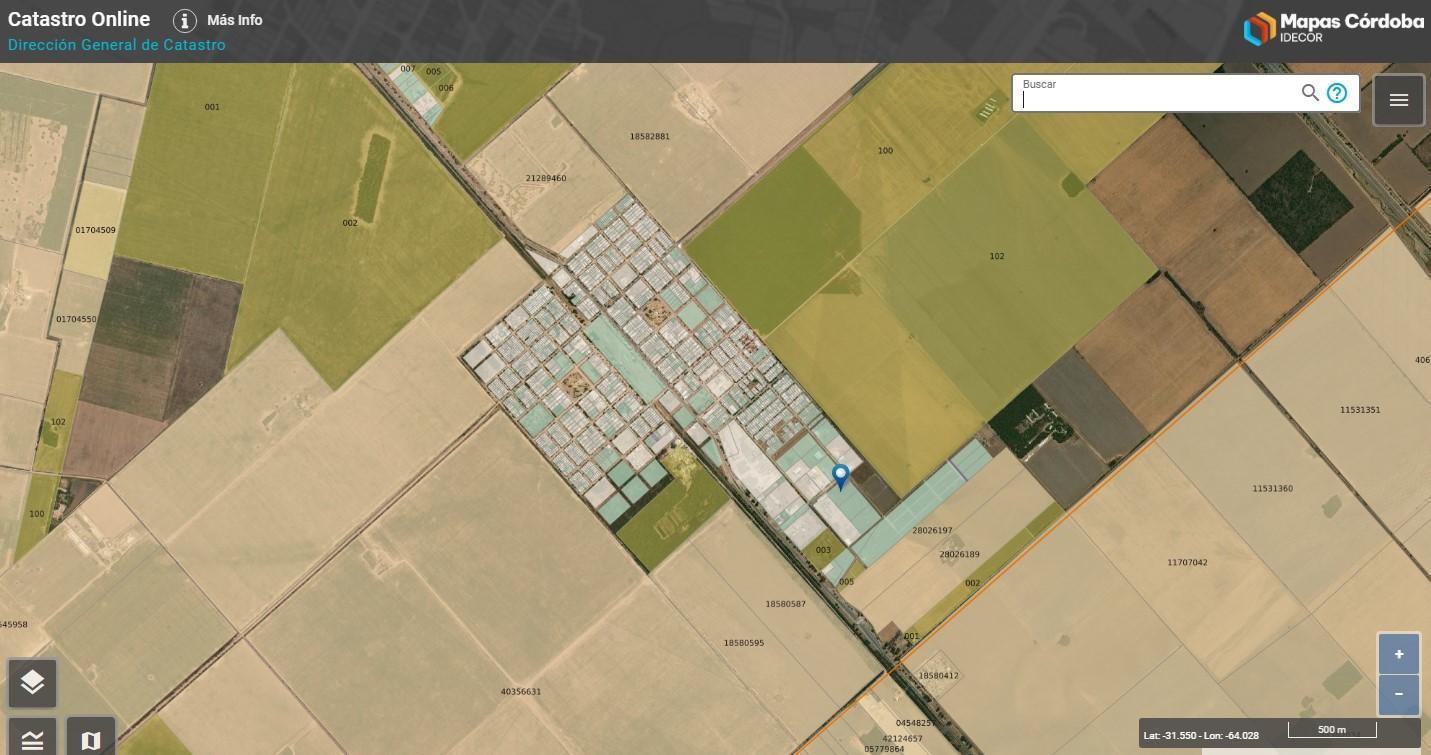Zoom in with the plus button

coord(1399,654)
